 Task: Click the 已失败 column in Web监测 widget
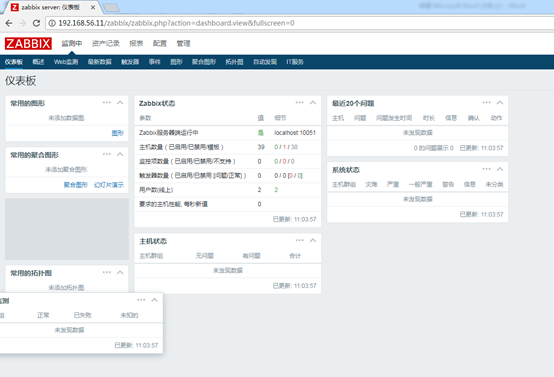82,315
